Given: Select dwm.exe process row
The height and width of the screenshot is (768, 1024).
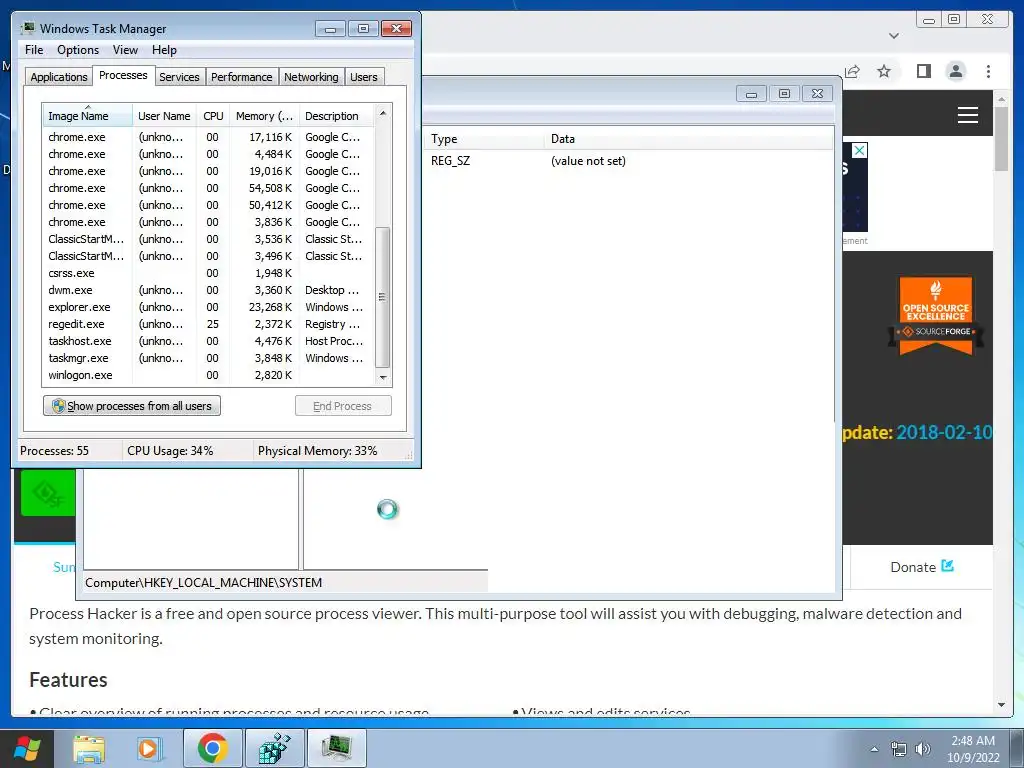Looking at the screenshot, I should pyautogui.click(x=208, y=290).
